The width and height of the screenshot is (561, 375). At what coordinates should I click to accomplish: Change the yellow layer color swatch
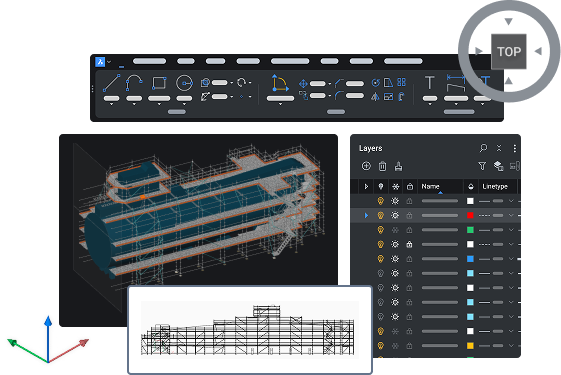(x=470, y=346)
